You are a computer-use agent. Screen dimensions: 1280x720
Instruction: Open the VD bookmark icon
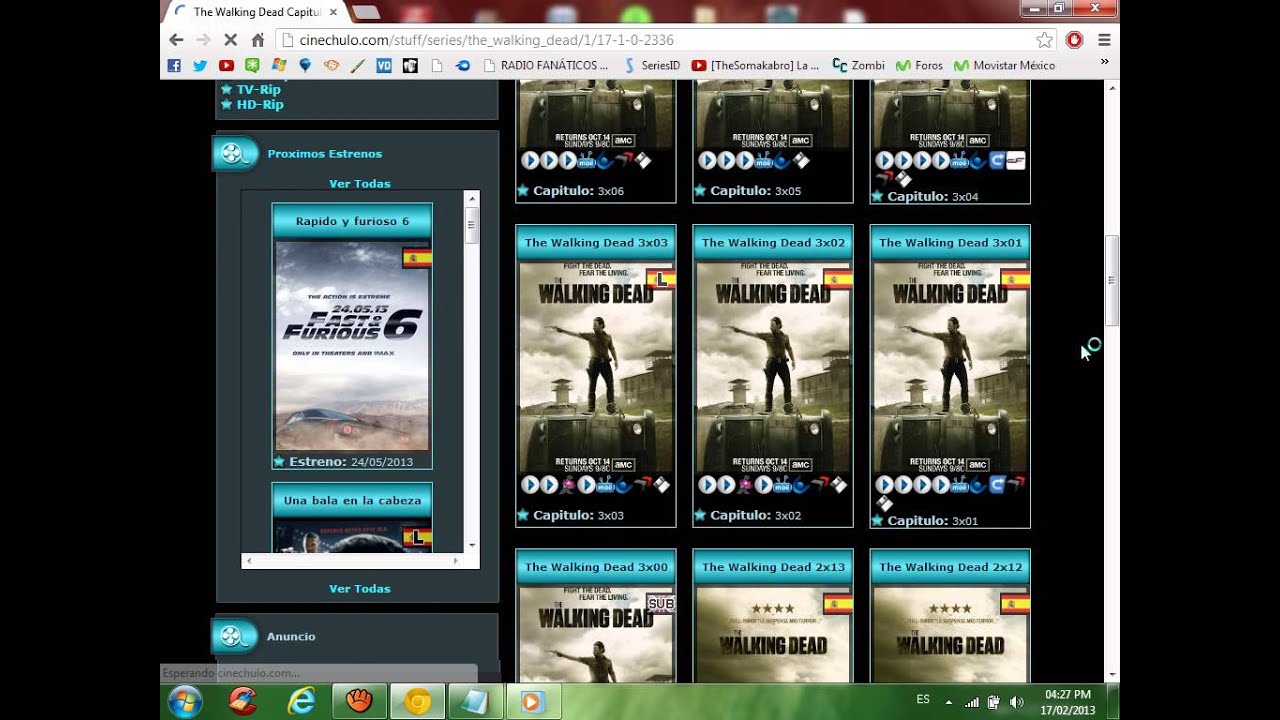click(383, 65)
